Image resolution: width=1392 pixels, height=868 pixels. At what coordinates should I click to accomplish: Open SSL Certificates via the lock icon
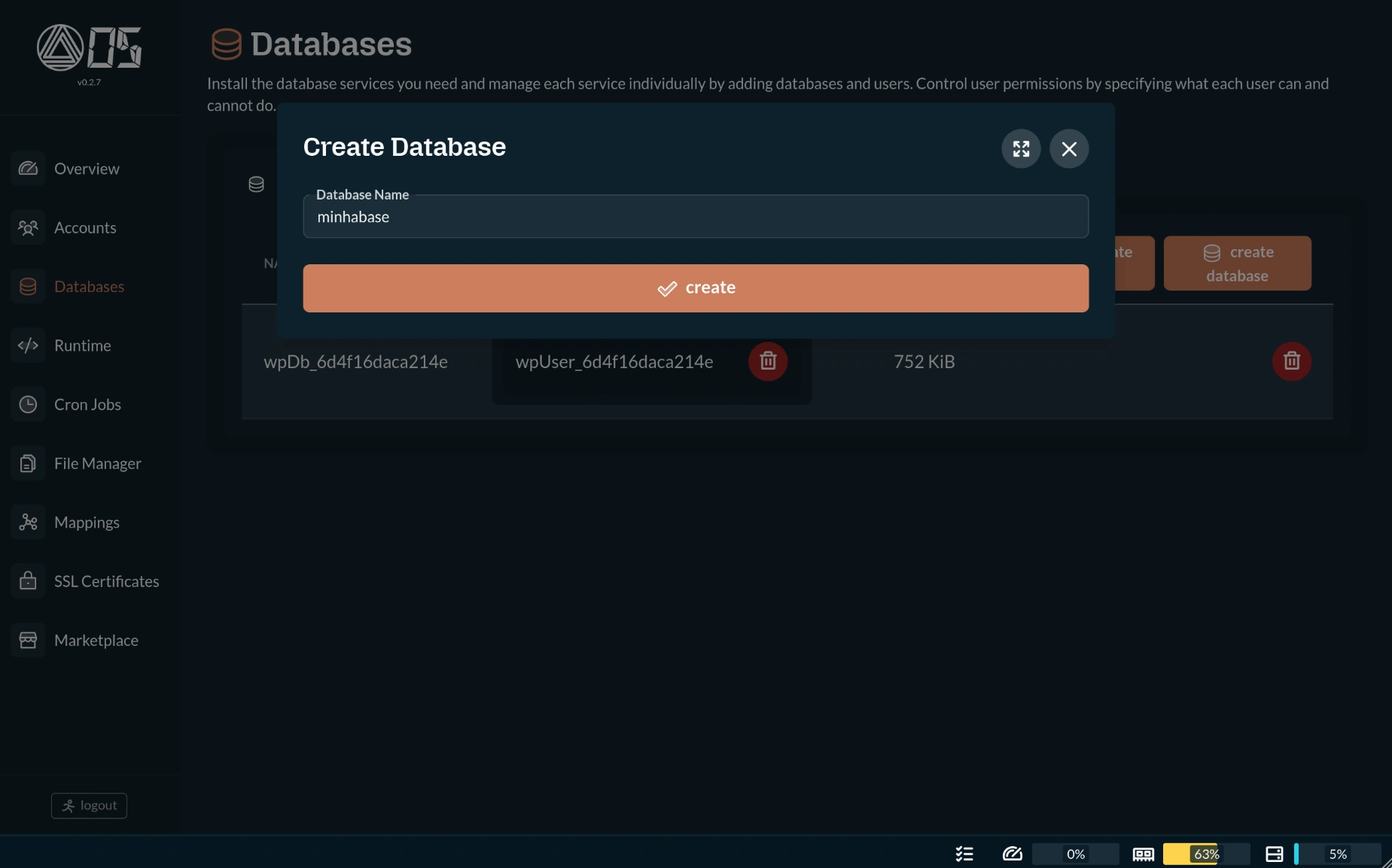click(28, 580)
